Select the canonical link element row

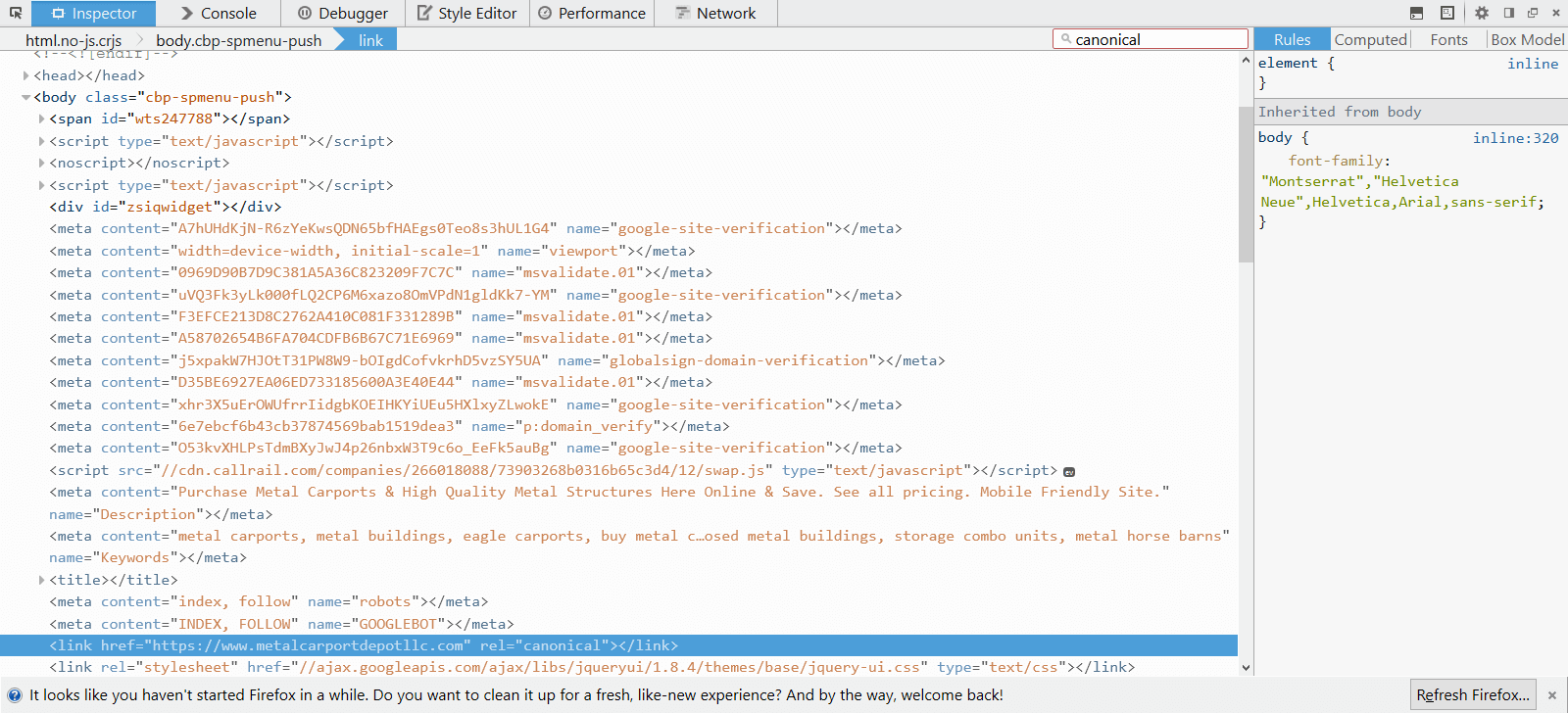[x=618, y=645]
